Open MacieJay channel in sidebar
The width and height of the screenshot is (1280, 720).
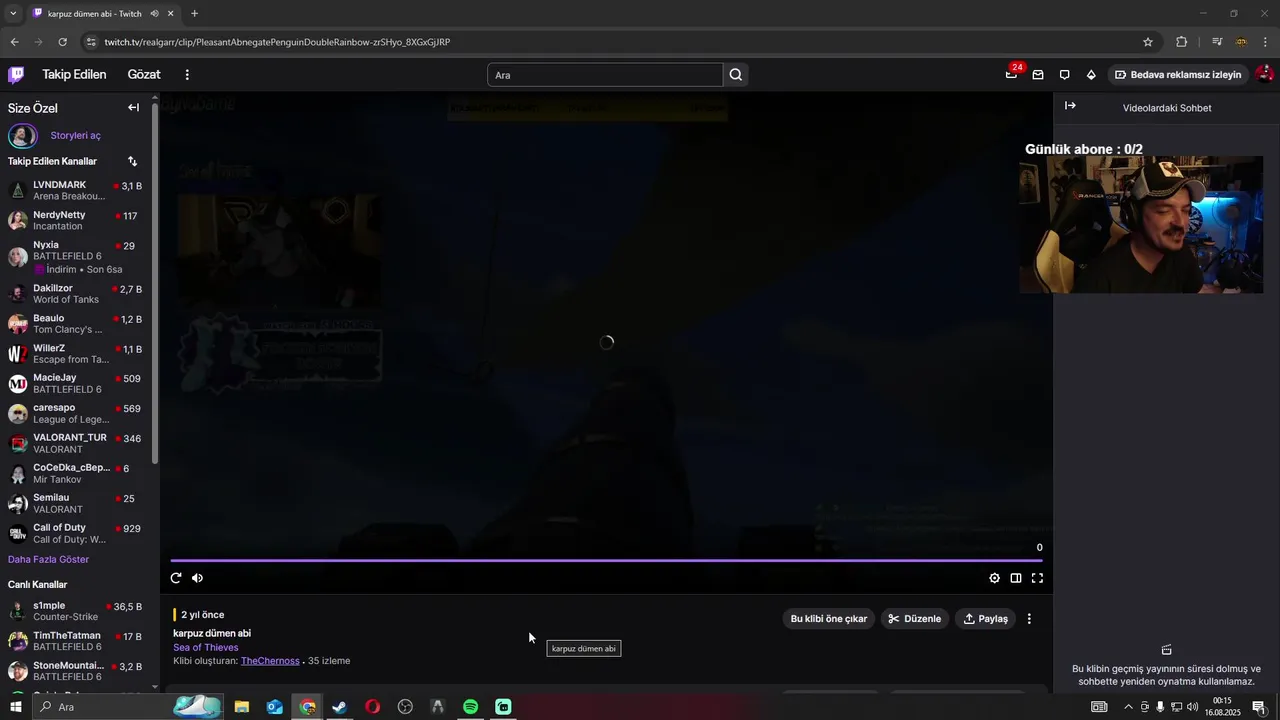pos(76,383)
